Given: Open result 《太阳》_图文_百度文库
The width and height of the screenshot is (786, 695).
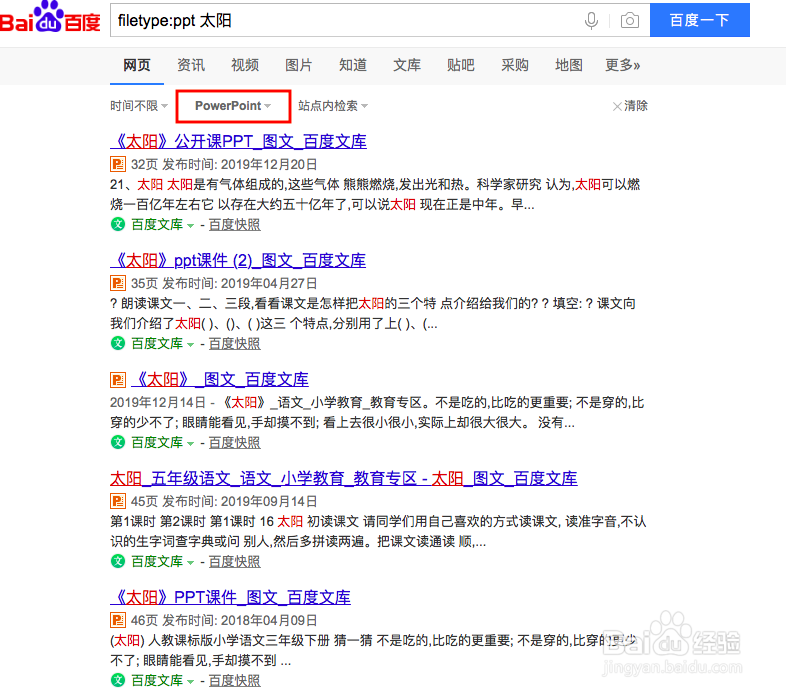Looking at the screenshot, I should click(x=220, y=380).
